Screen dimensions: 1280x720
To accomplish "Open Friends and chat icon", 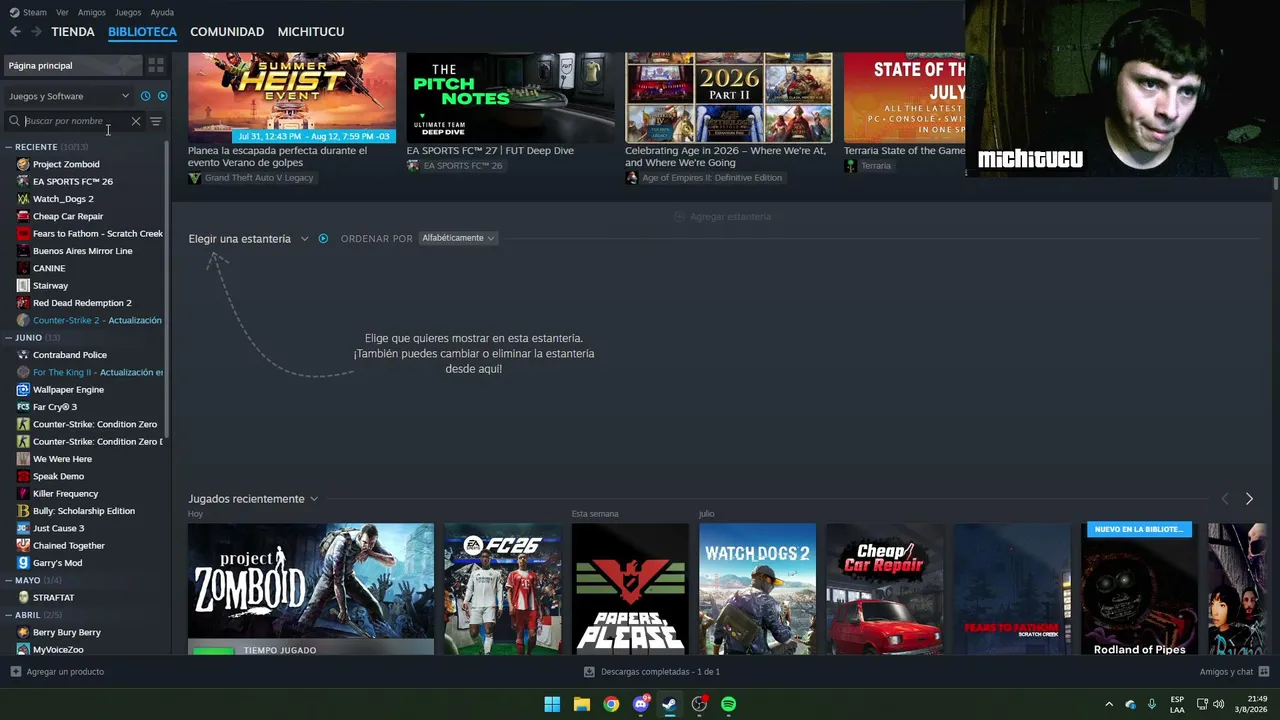I will click(x=1264, y=672).
